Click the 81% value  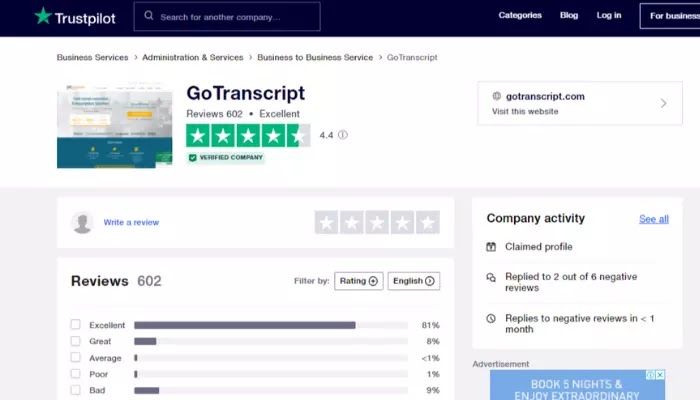pyautogui.click(x=430, y=325)
